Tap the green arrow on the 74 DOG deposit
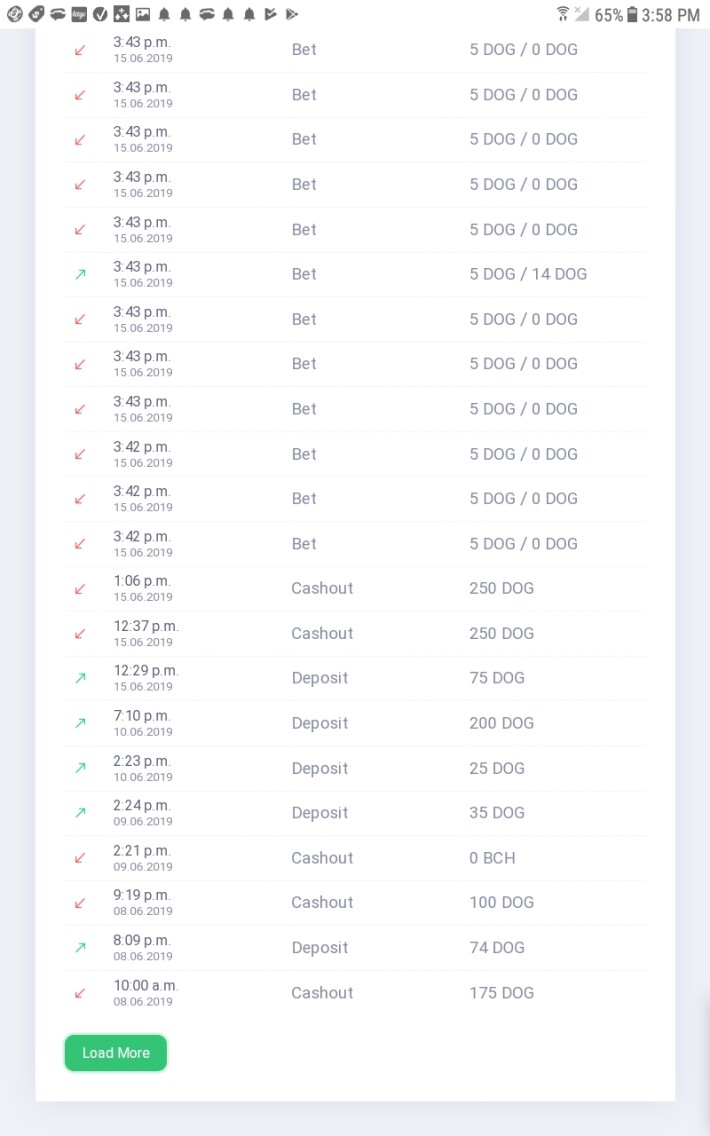The width and height of the screenshot is (710, 1136). (80, 948)
